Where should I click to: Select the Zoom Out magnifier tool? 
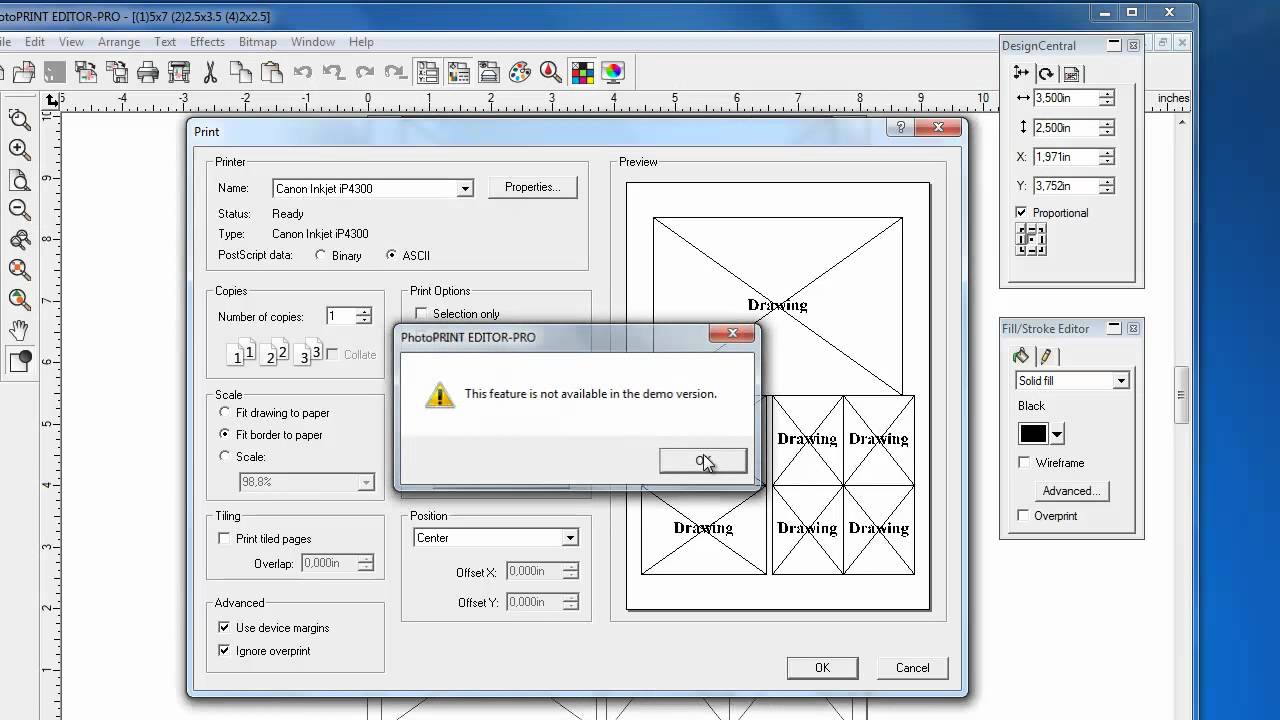click(x=19, y=210)
